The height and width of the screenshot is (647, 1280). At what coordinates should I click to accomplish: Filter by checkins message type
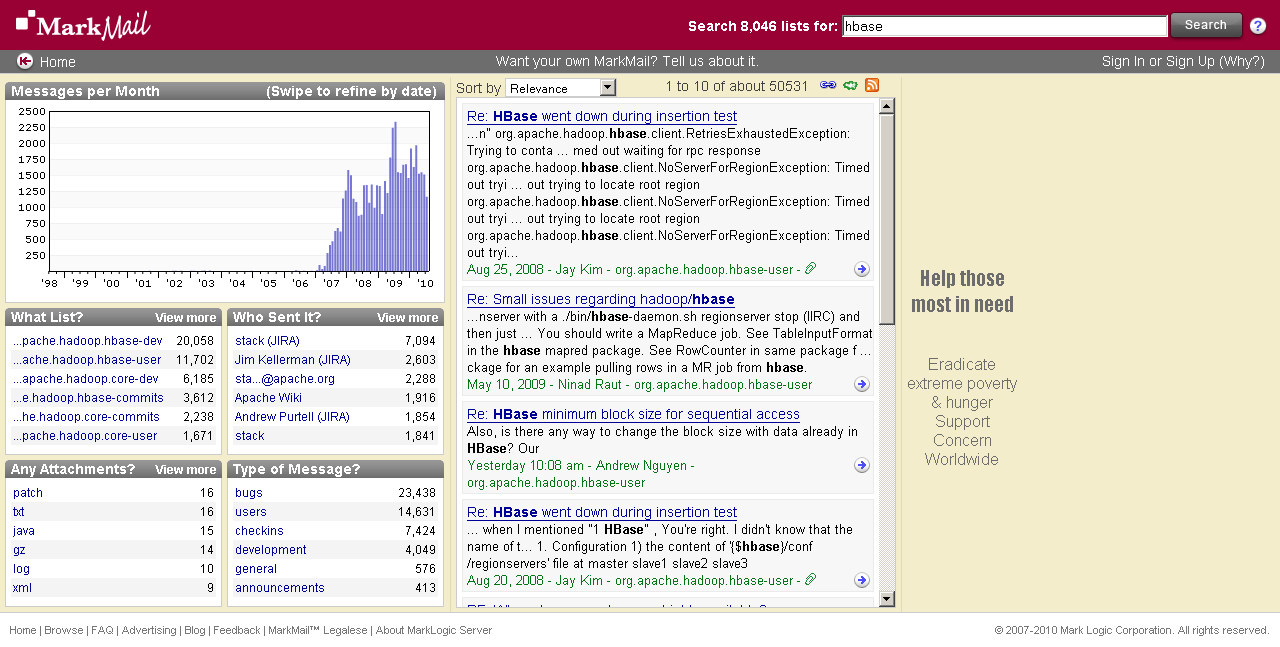(259, 531)
